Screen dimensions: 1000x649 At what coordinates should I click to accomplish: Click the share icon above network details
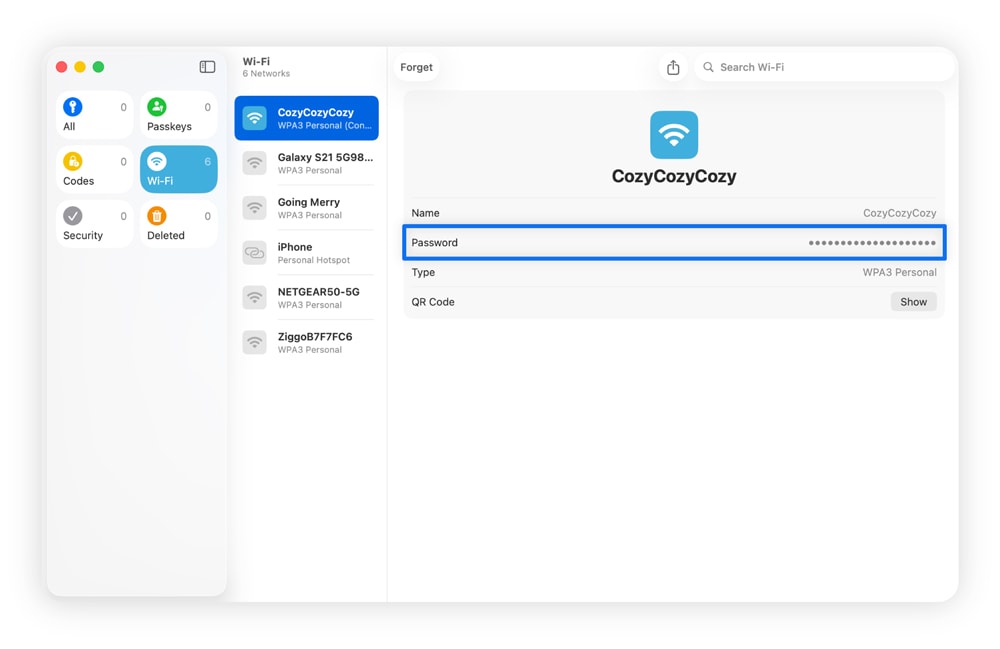tap(673, 67)
